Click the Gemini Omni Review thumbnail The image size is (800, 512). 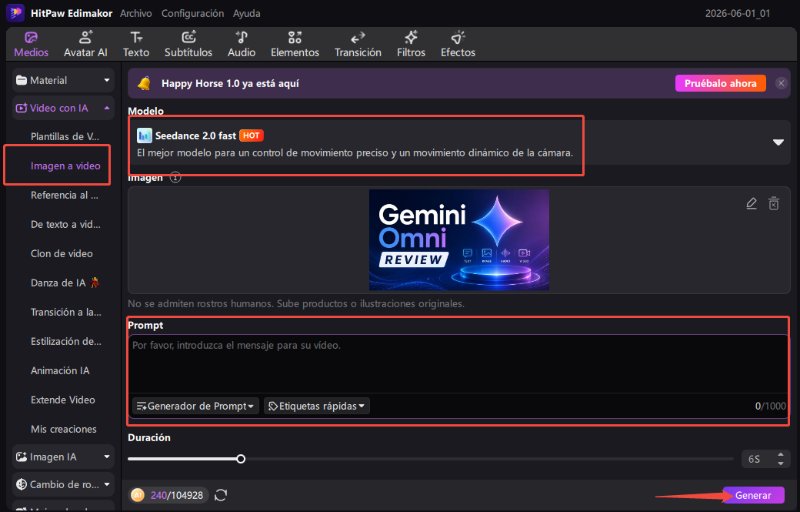coord(459,240)
